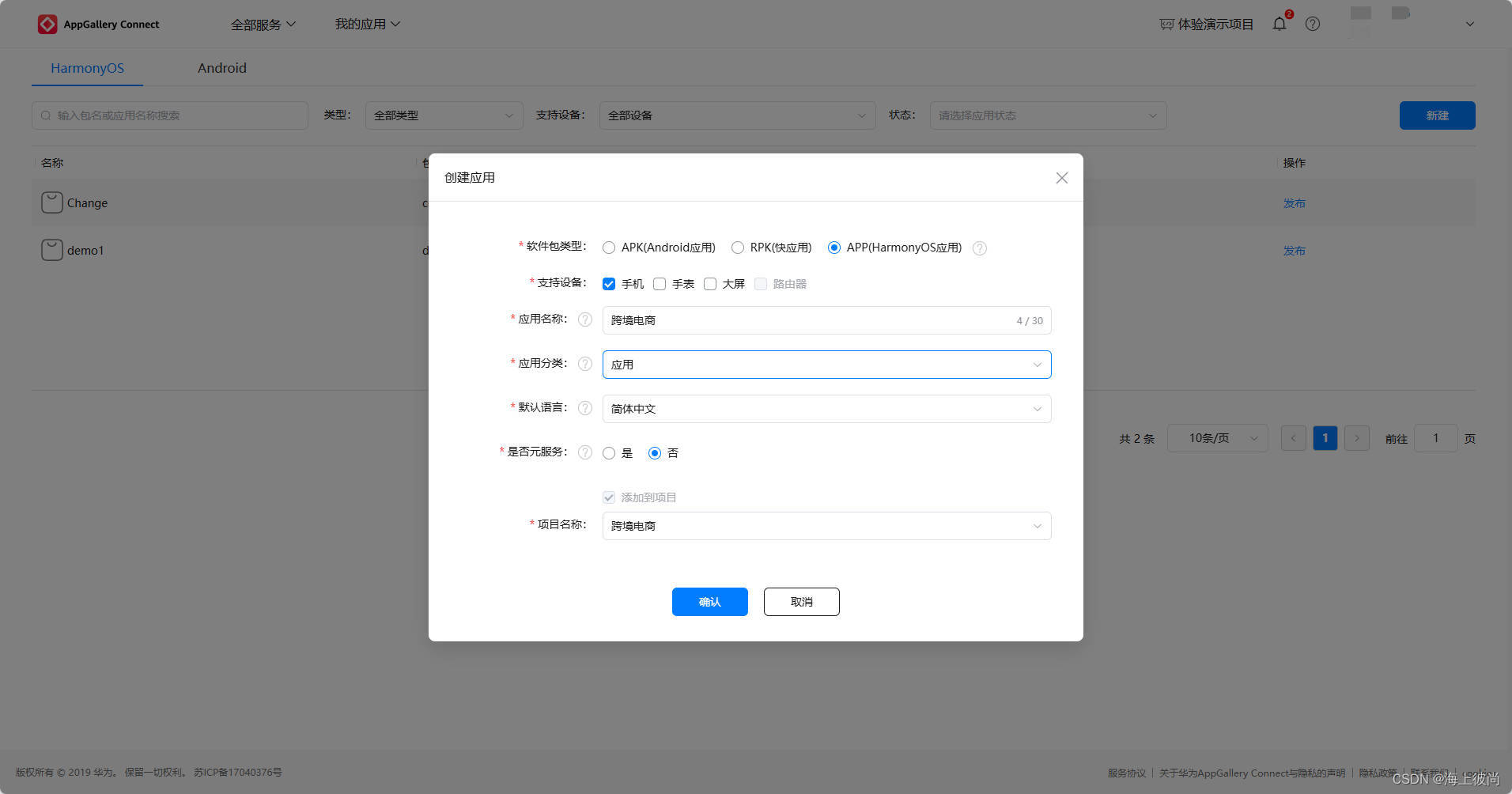Check the 手表 device checkbox
The height and width of the screenshot is (794, 1512).
(x=660, y=284)
